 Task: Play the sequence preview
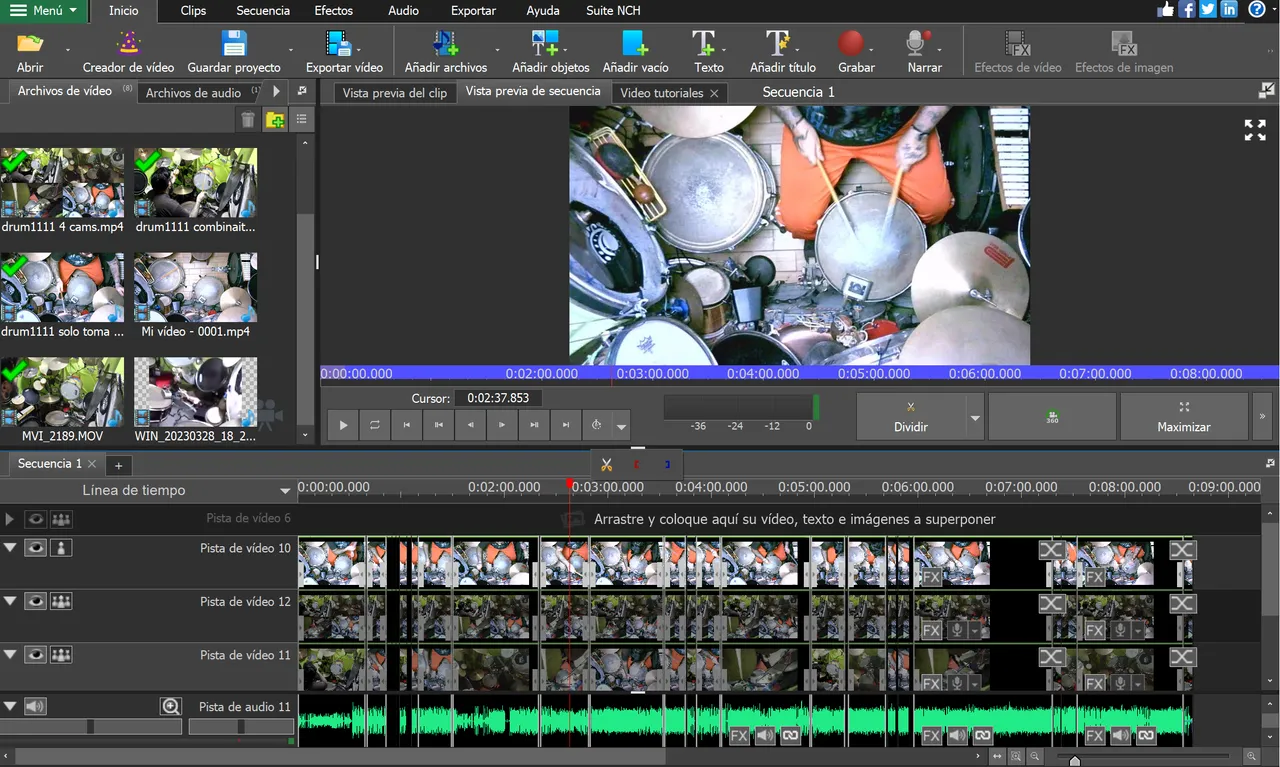point(343,425)
